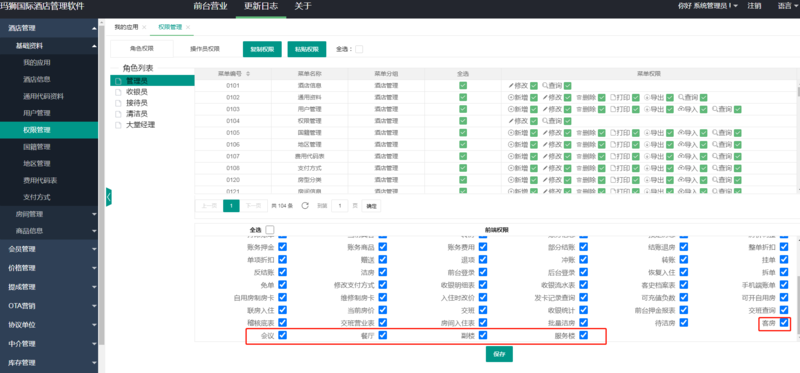
Task: Select the 角色权限 tab
Action: click(142, 49)
